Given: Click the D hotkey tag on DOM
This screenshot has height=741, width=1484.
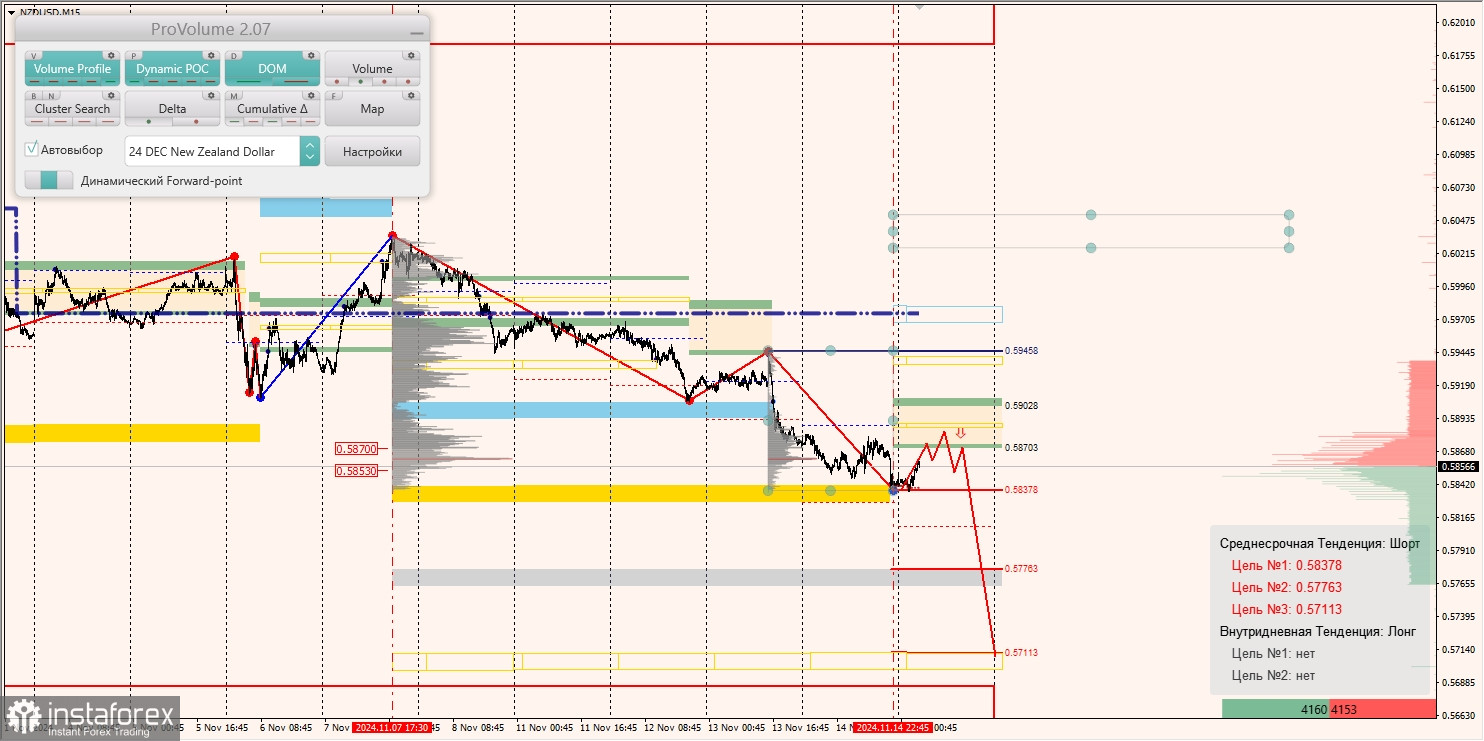Looking at the screenshot, I should (234, 56).
